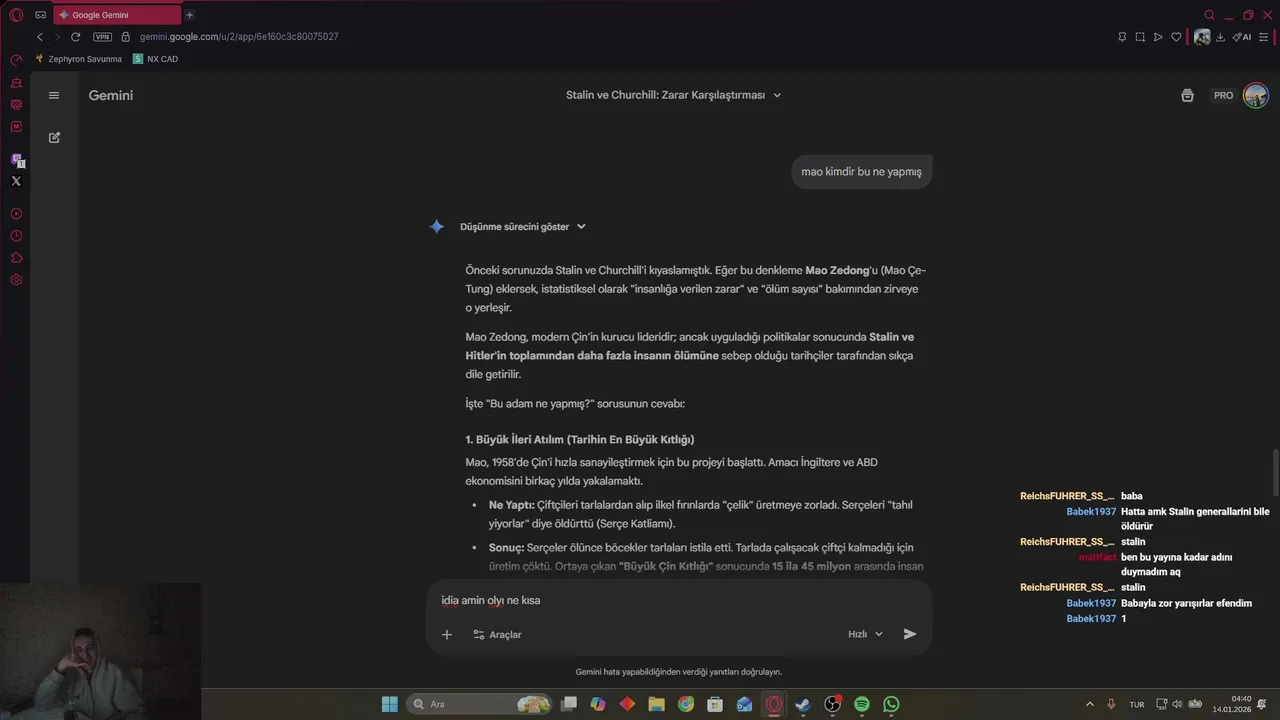This screenshot has height=720, width=1280.
Task: Open NX CAD bookmark
Action: coord(155,59)
